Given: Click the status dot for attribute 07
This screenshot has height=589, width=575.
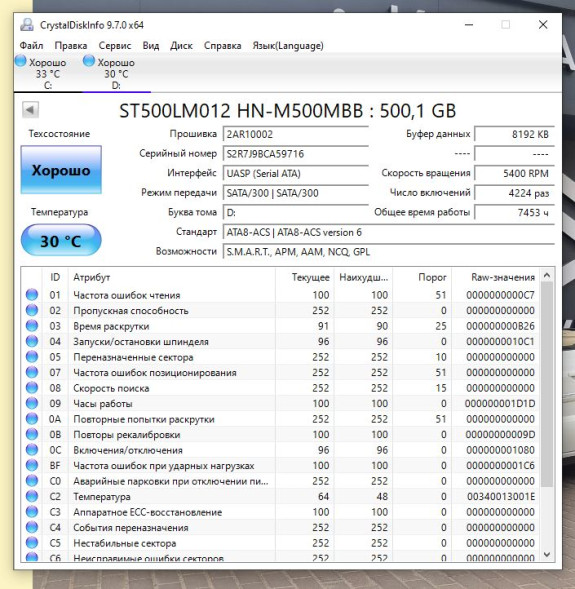Looking at the screenshot, I should pyautogui.click(x=32, y=372).
